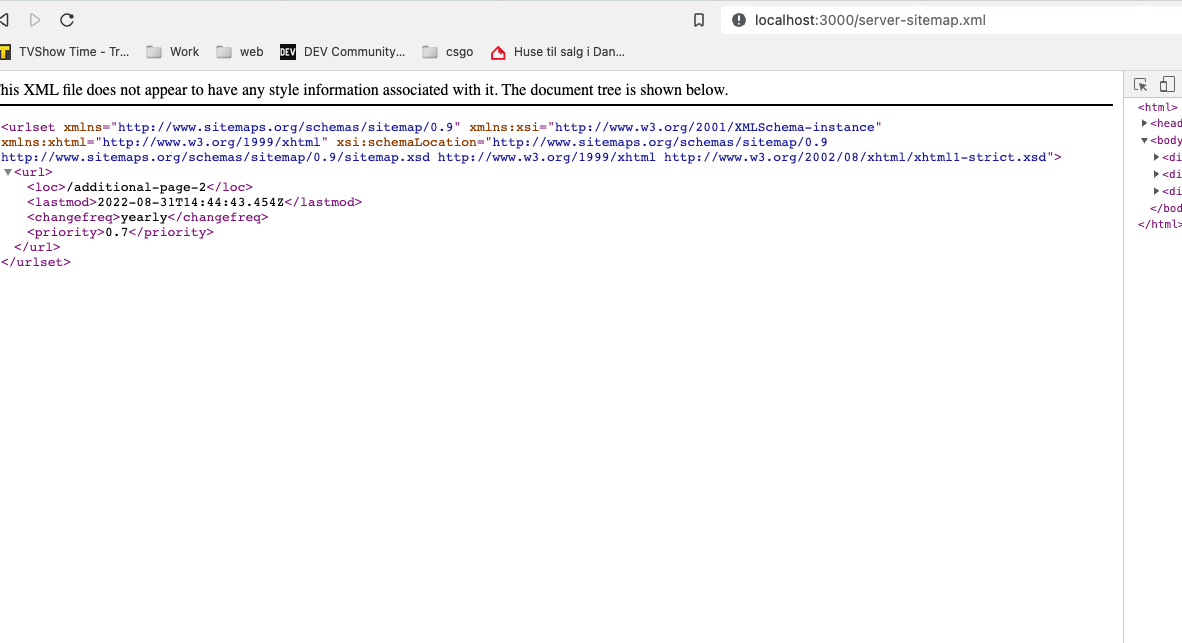
Task: Open the web bookmarks folder
Action: pyautogui.click(x=240, y=52)
